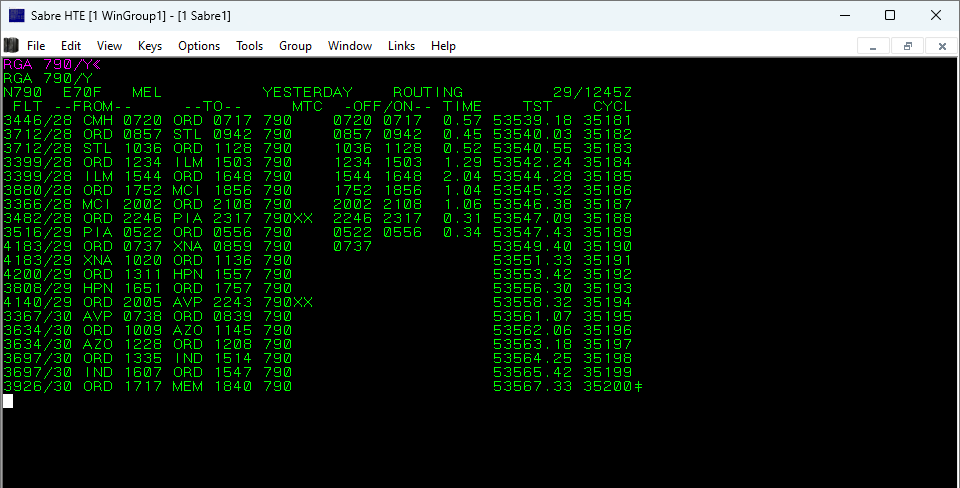Open the Sabre1 document icon menu
Viewport: 960px width, 488px height.
point(11,45)
